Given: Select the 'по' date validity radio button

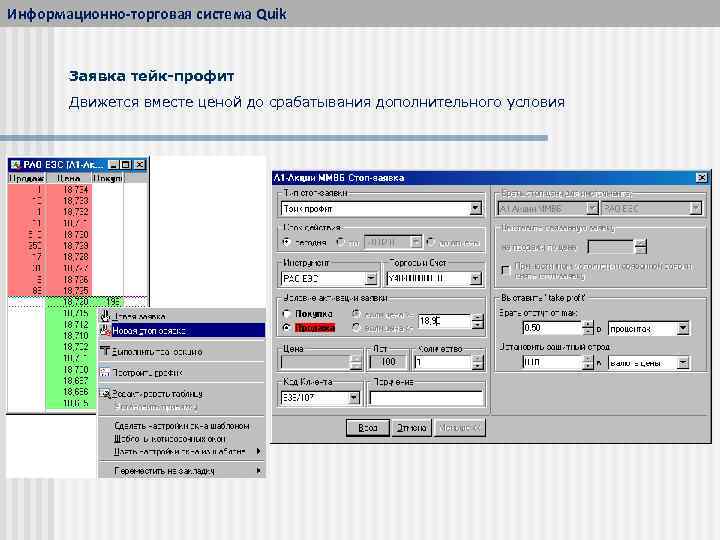Looking at the screenshot, I should click(x=341, y=242).
